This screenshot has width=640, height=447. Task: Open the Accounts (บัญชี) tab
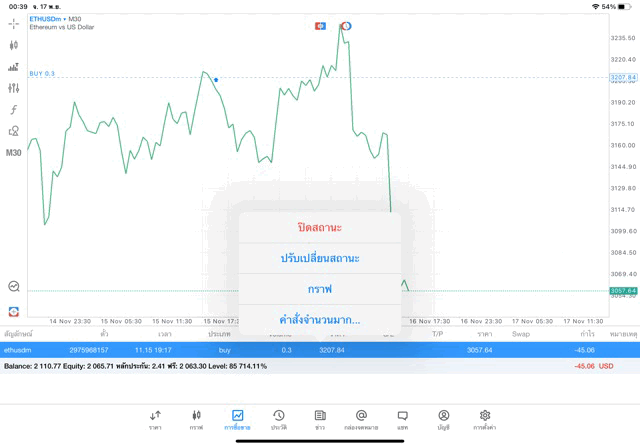click(443, 419)
